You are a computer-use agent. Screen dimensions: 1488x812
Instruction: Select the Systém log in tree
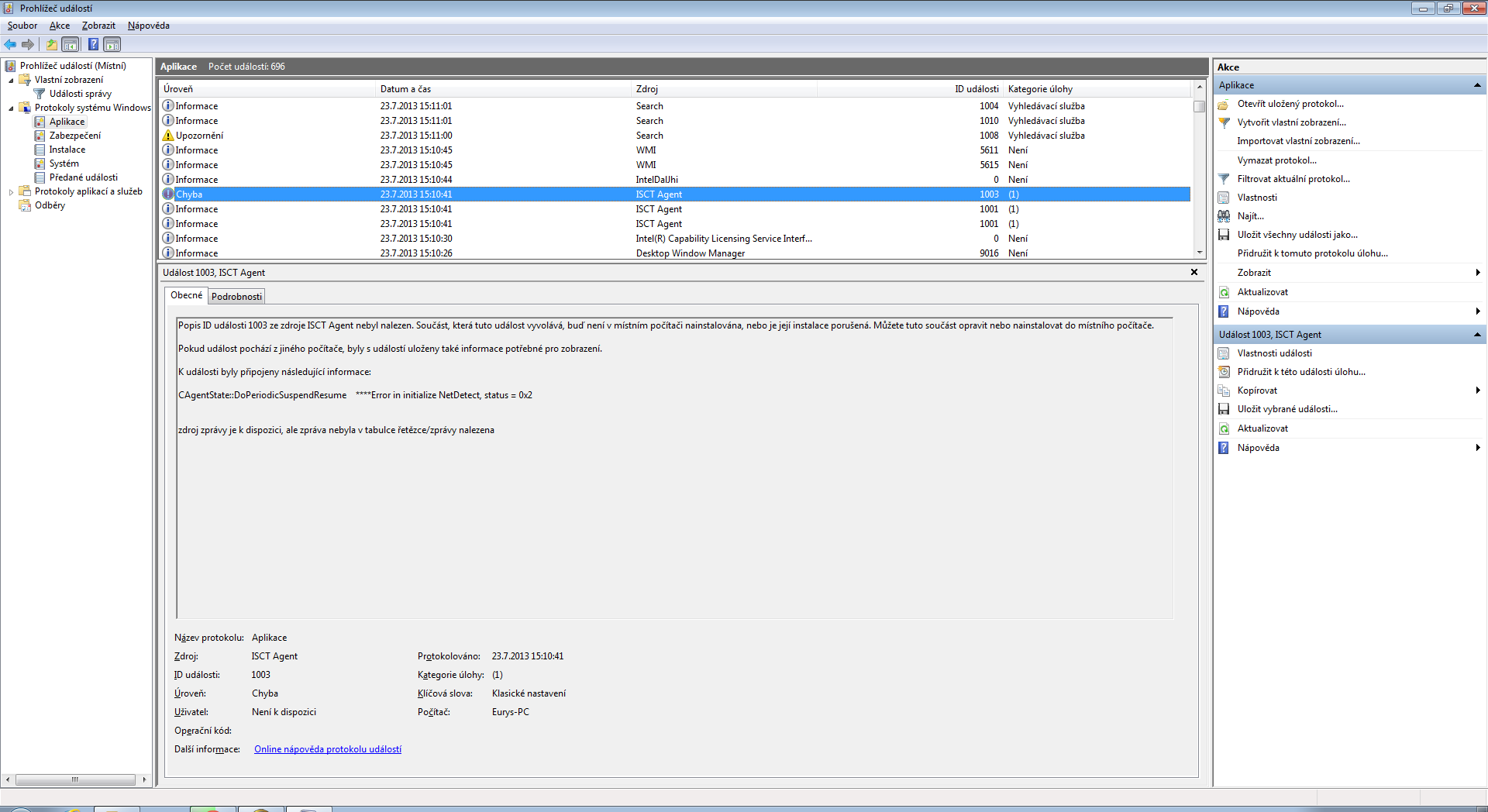[x=64, y=163]
